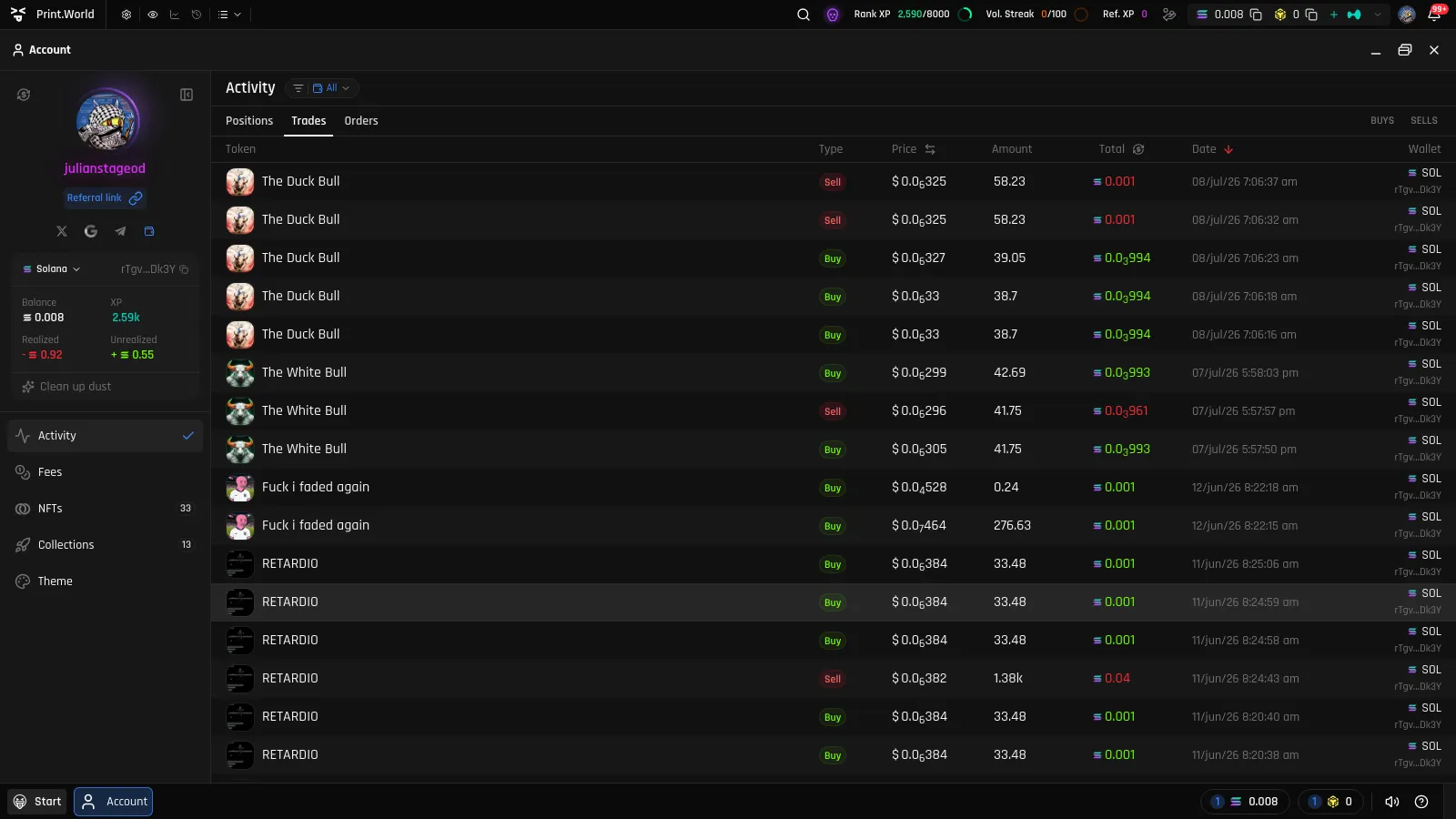Click the Vol. Streak progress ring
This screenshot has width=1456, height=819.
tap(1081, 15)
